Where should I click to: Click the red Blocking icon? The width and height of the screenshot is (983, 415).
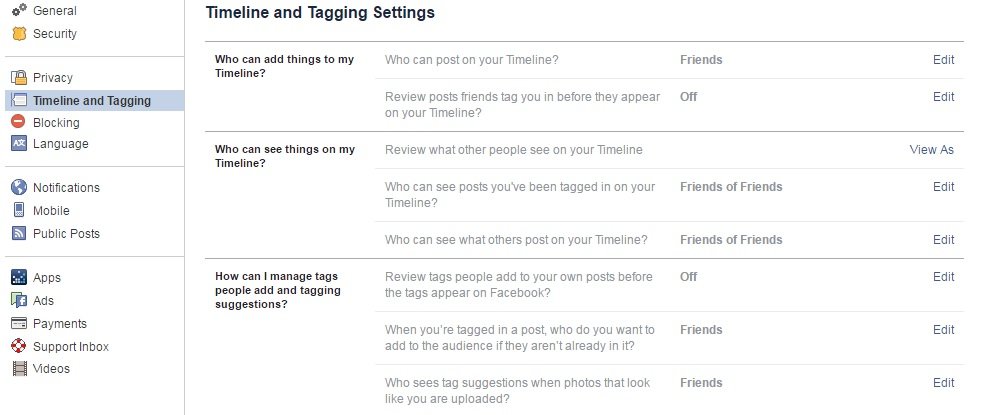click(x=18, y=122)
